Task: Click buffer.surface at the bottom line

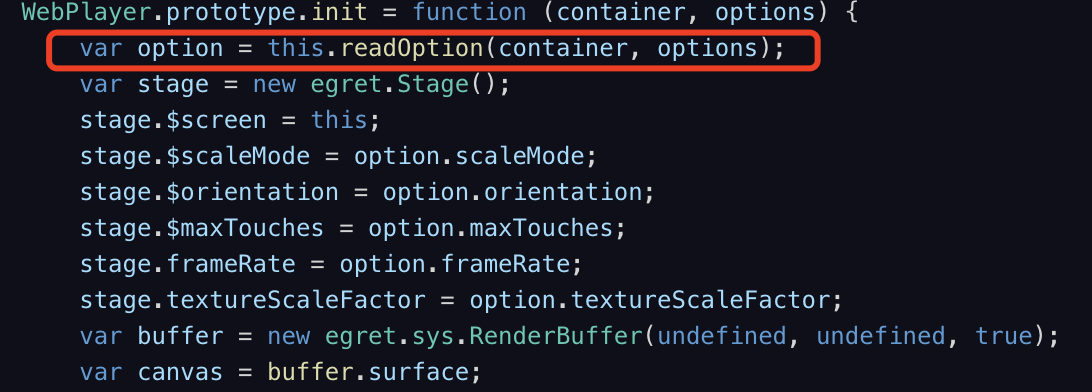Action: 368,373
